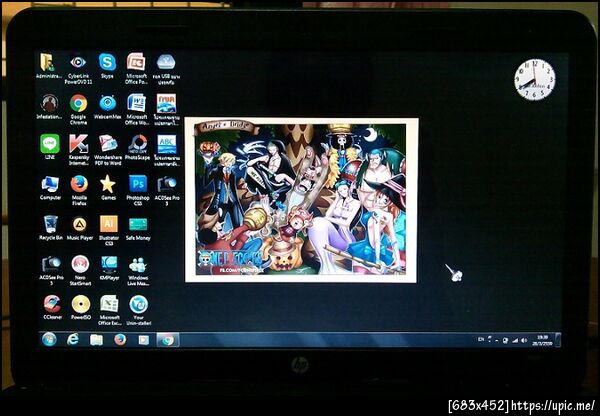This screenshot has height=416, width=600.
Task: Launch Firefox from the taskbar
Action: click(120, 339)
